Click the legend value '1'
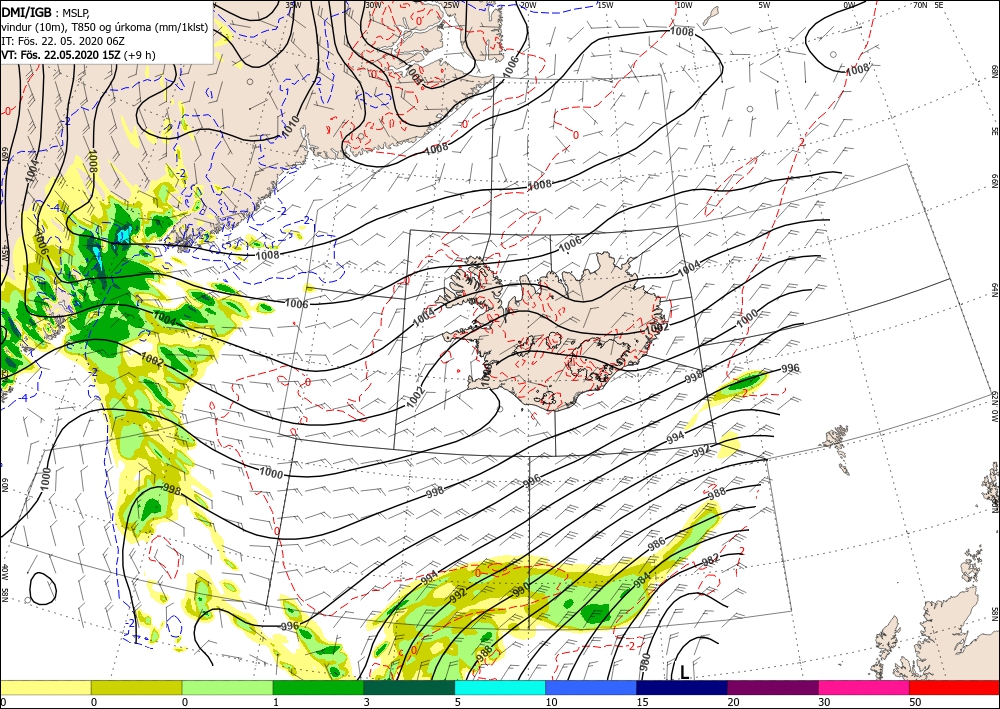This screenshot has width=1000, height=709. (276, 702)
